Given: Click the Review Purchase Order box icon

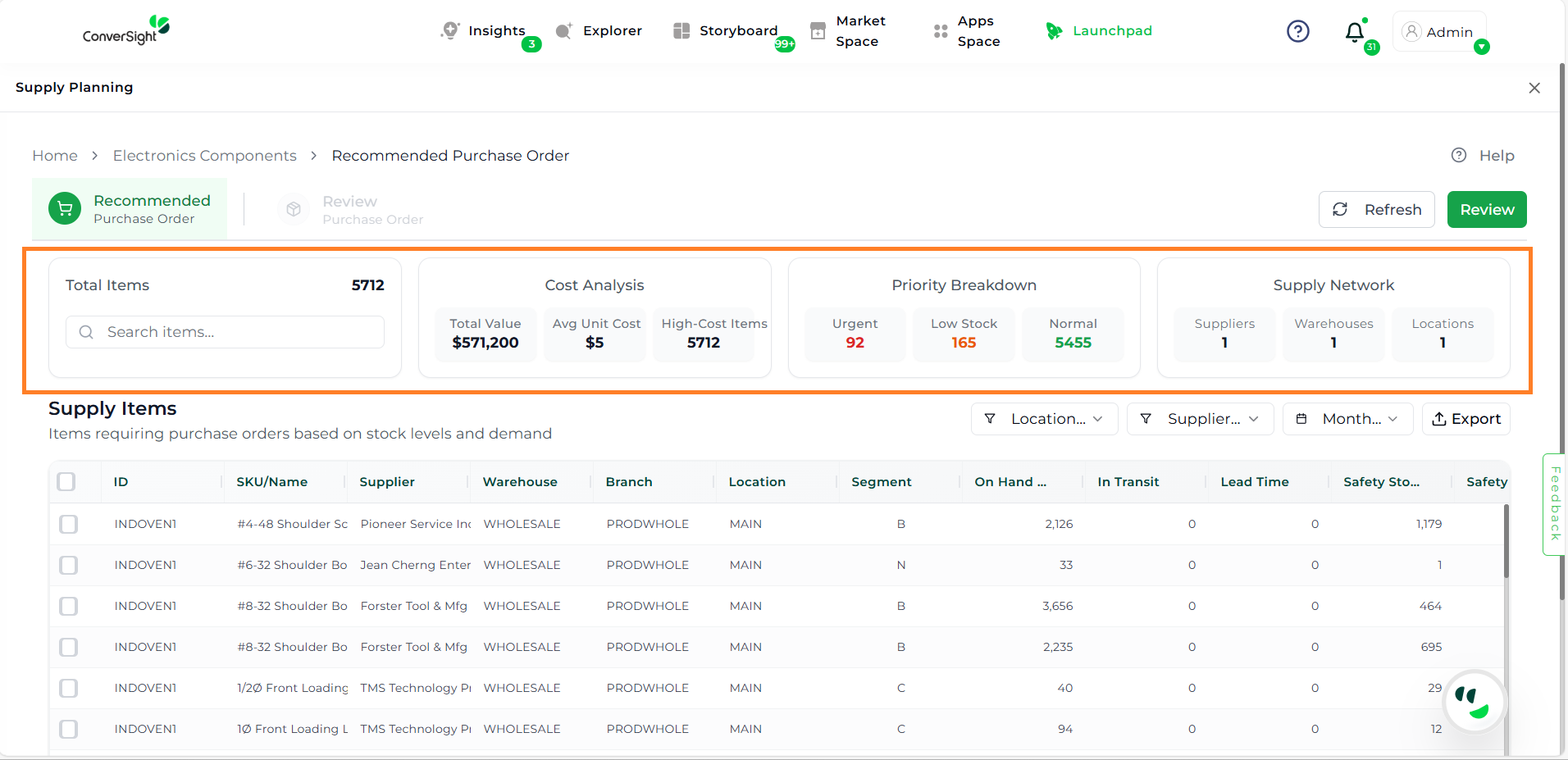Looking at the screenshot, I should coord(294,210).
